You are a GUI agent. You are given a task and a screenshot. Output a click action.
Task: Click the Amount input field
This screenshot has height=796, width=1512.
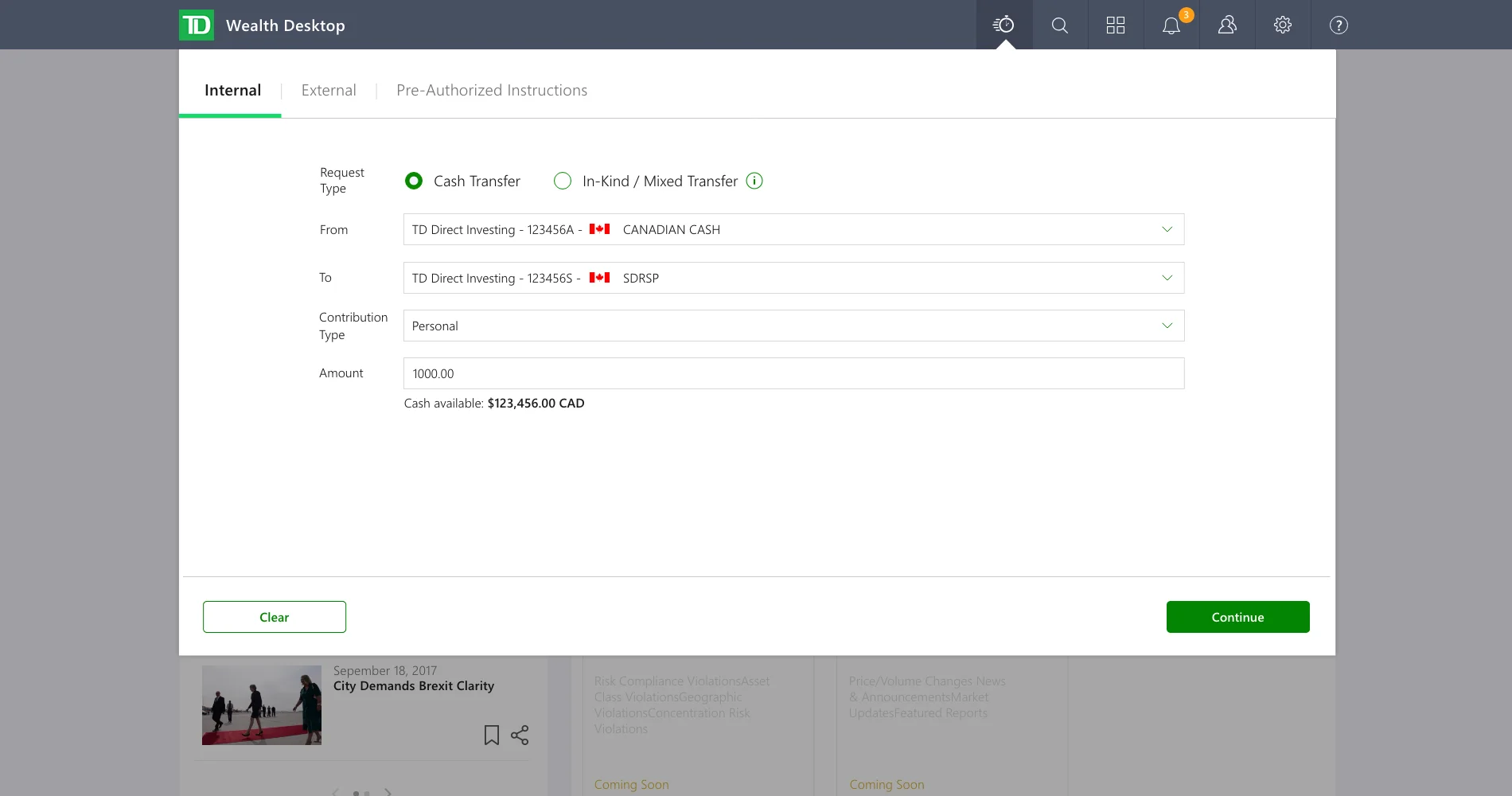793,373
